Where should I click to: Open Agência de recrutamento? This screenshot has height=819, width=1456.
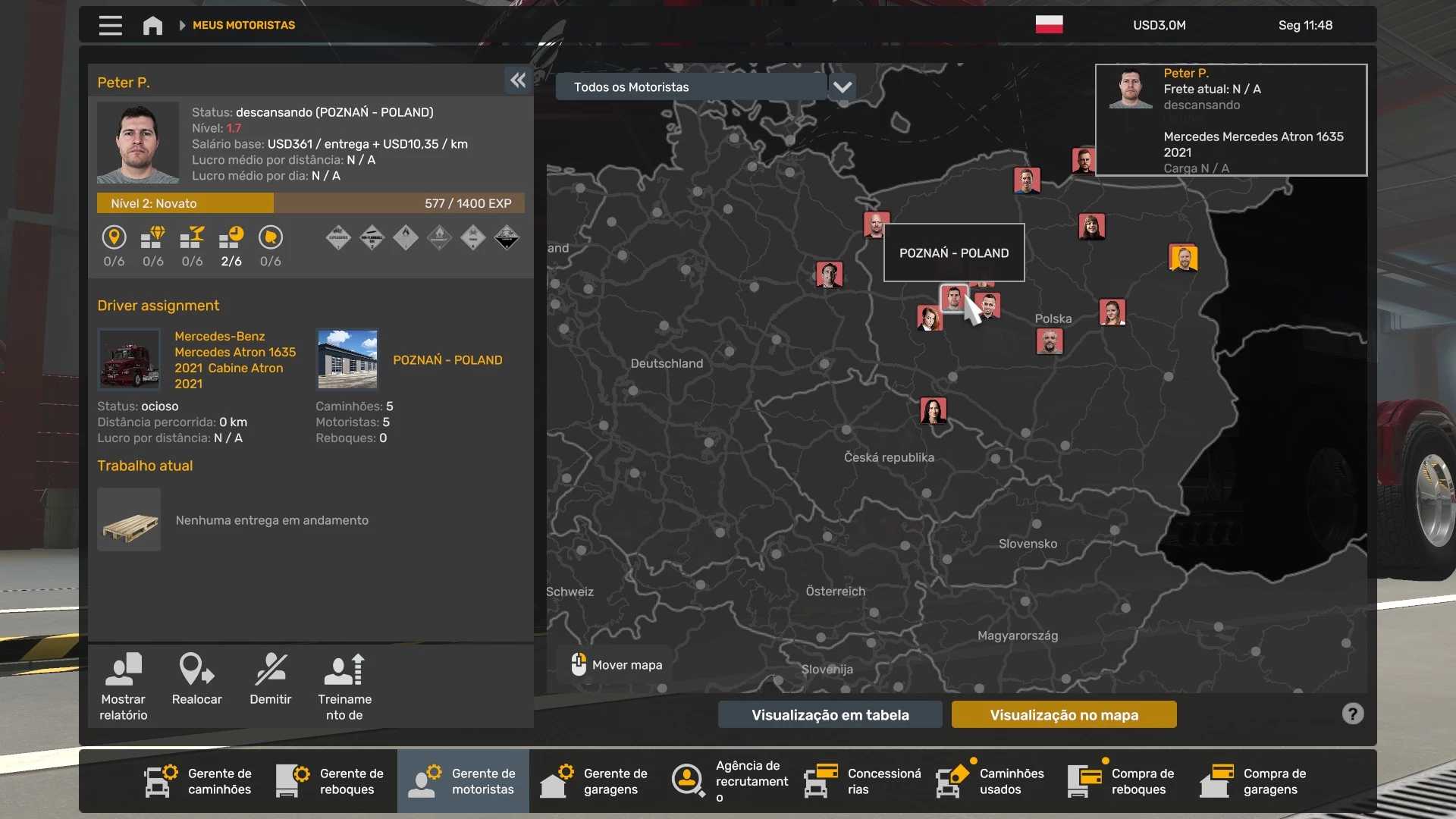click(730, 781)
